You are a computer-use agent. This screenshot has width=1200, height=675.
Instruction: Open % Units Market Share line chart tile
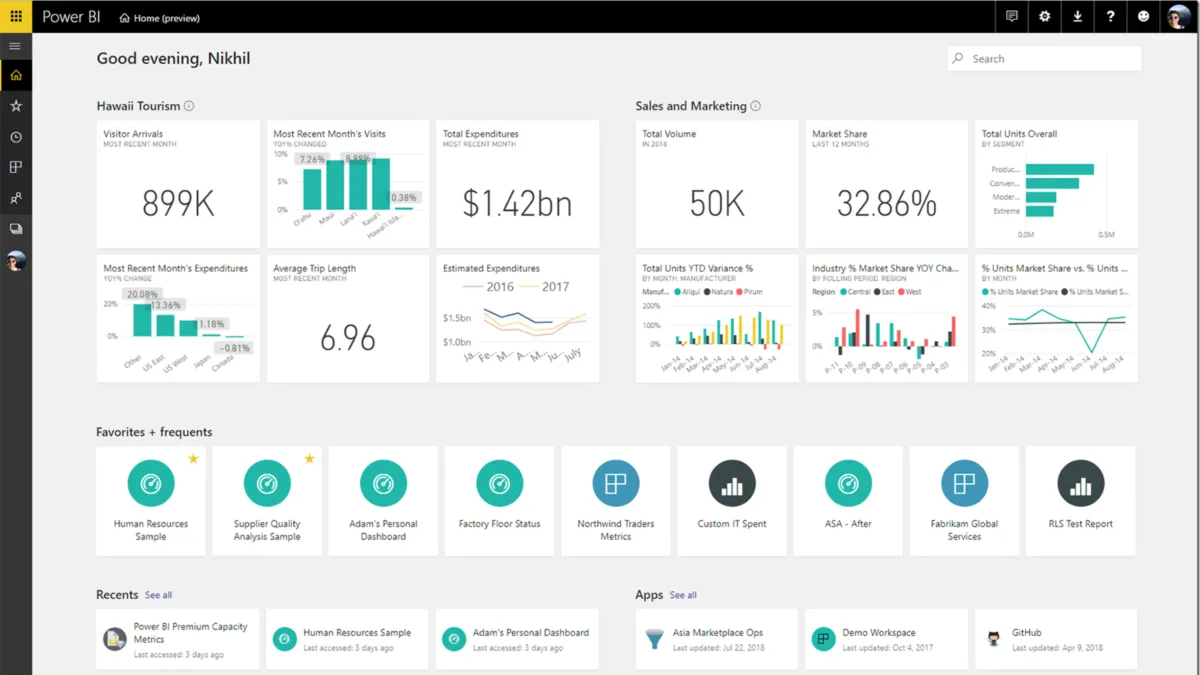(x=1056, y=318)
